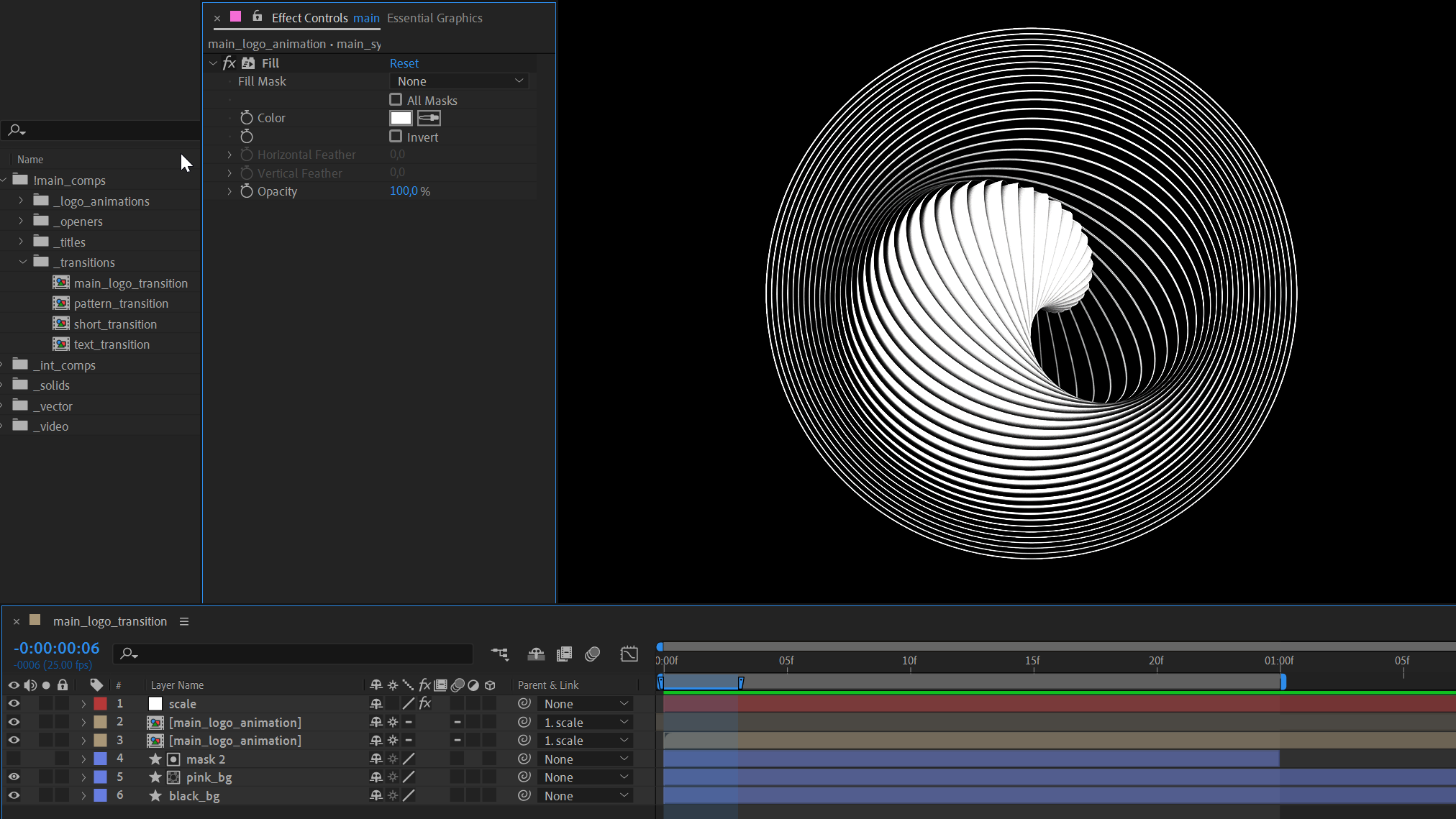Enable Frame Blending for the composition
The image size is (1456, 819).
coord(565,654)
